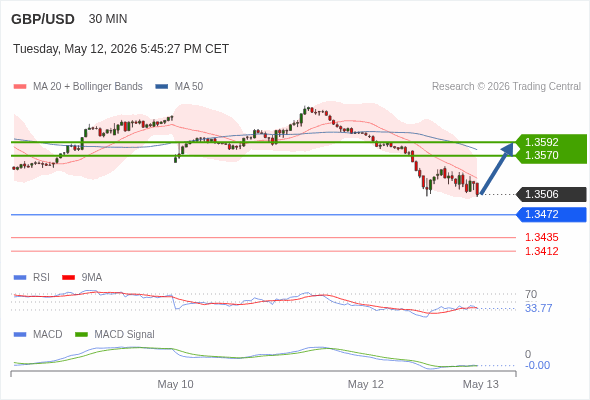Click the blue upward forecast arrow
This screenshot has height=400, width=590.
497,168
